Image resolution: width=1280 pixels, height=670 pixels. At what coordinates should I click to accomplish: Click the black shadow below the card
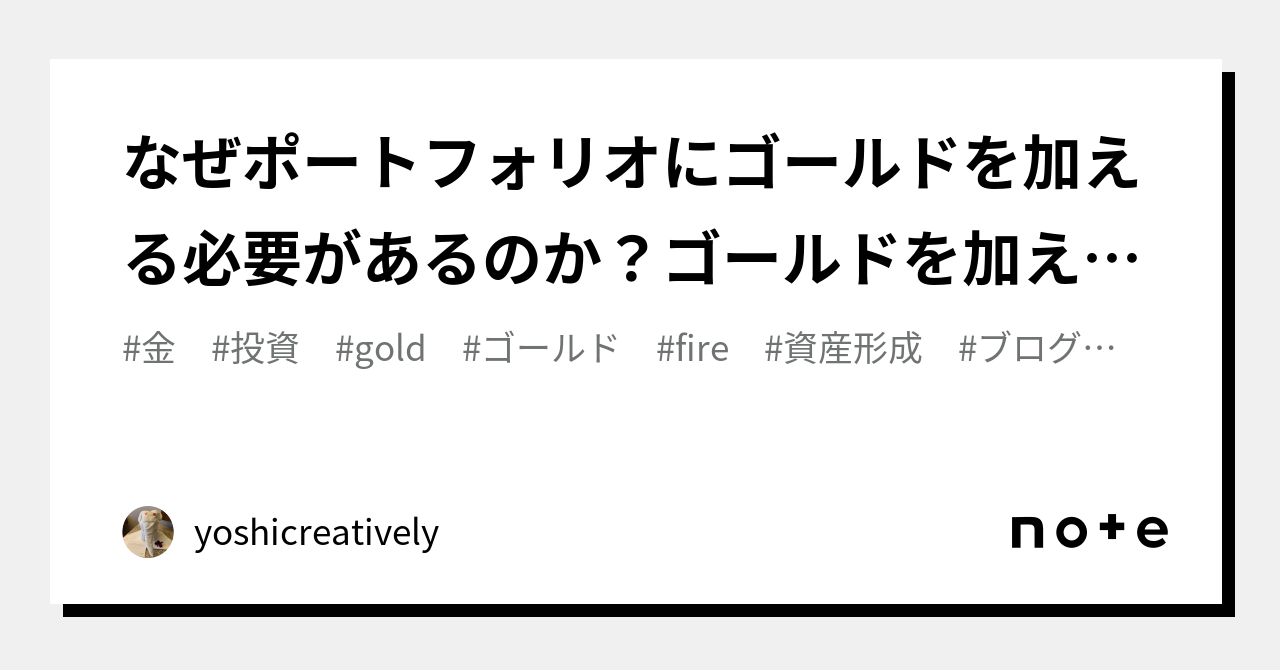640,610
